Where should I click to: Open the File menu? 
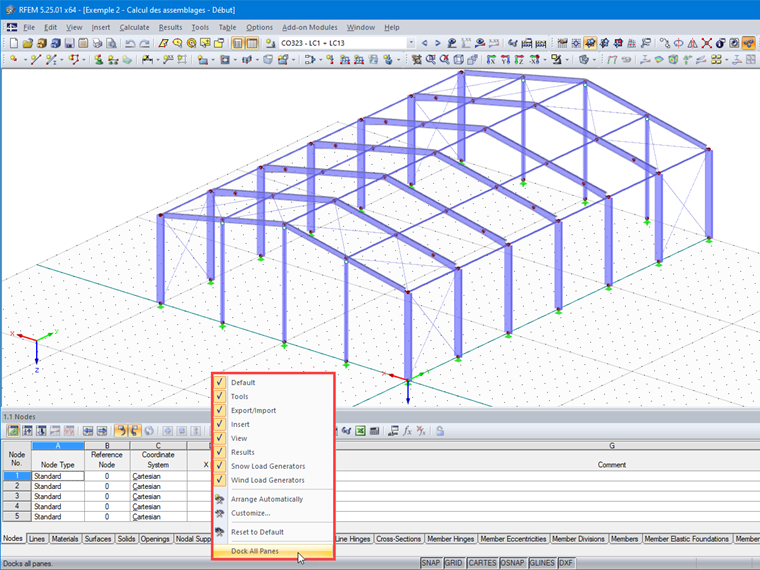point(29,28)
